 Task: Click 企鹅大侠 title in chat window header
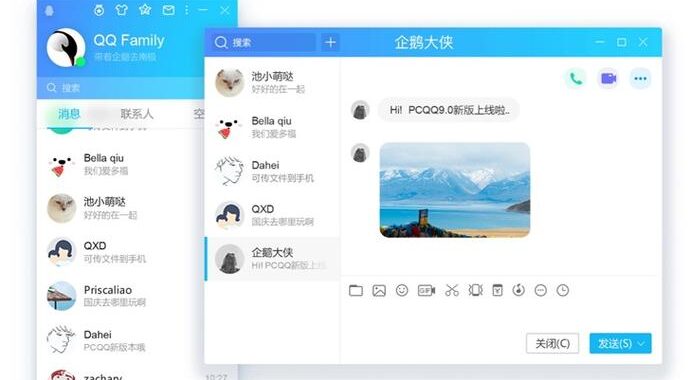click(x=423, y=42)
